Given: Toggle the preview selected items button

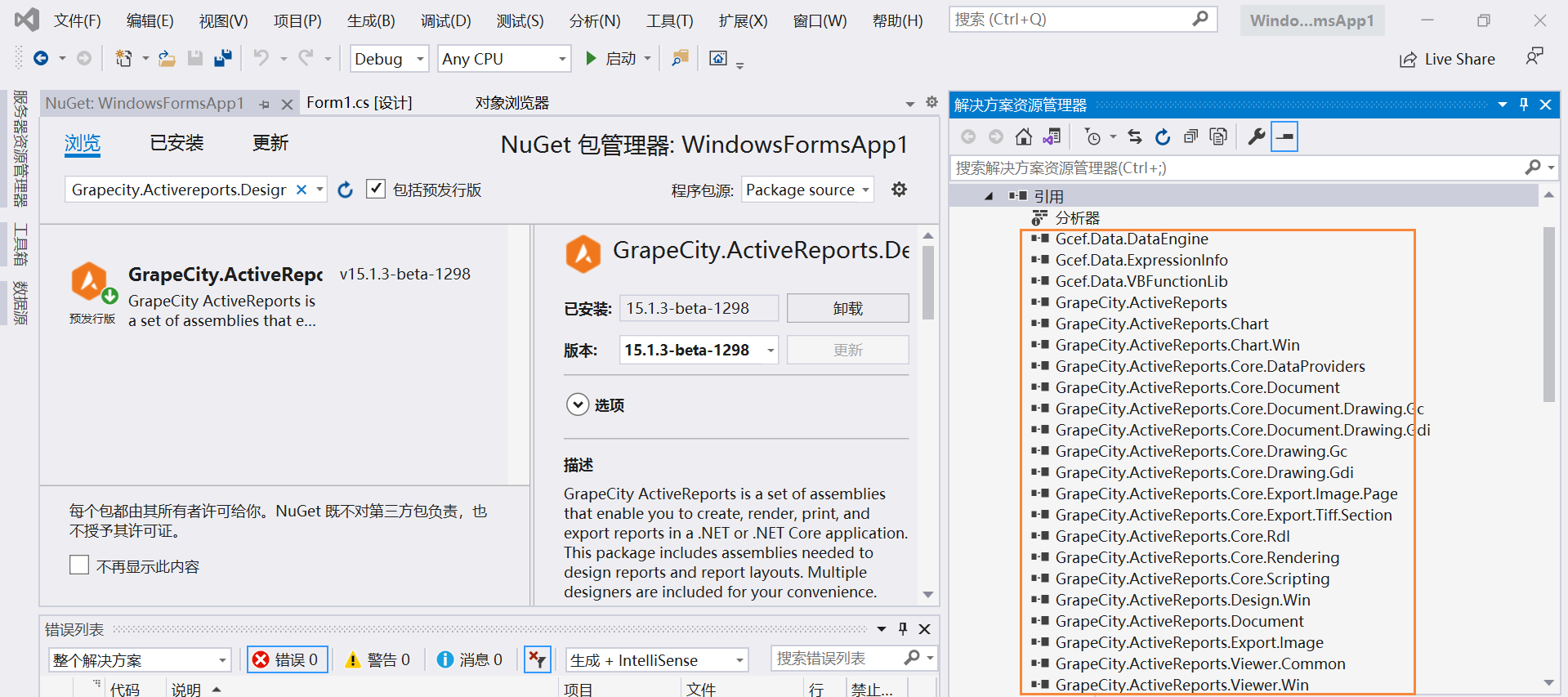Looking at the screenshot, I should pos(1284,136).
